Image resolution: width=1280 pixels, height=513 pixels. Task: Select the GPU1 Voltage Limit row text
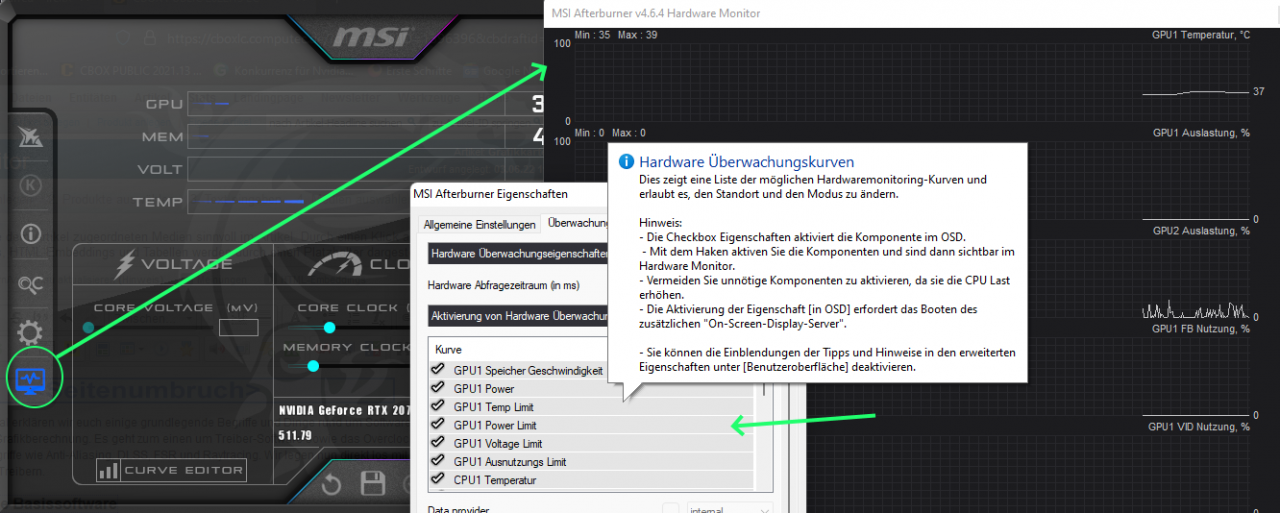click(498, 443)
